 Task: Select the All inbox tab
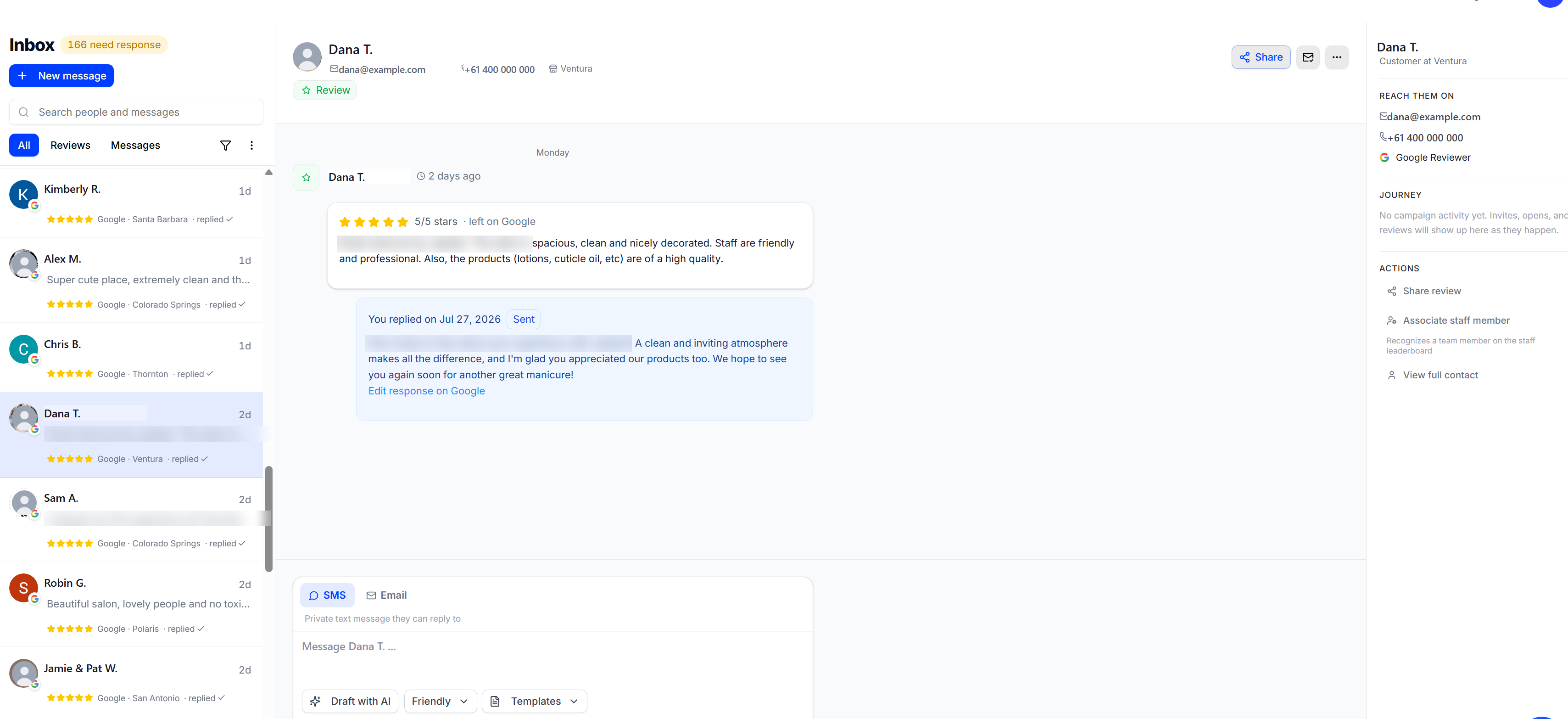coord(24,145)
